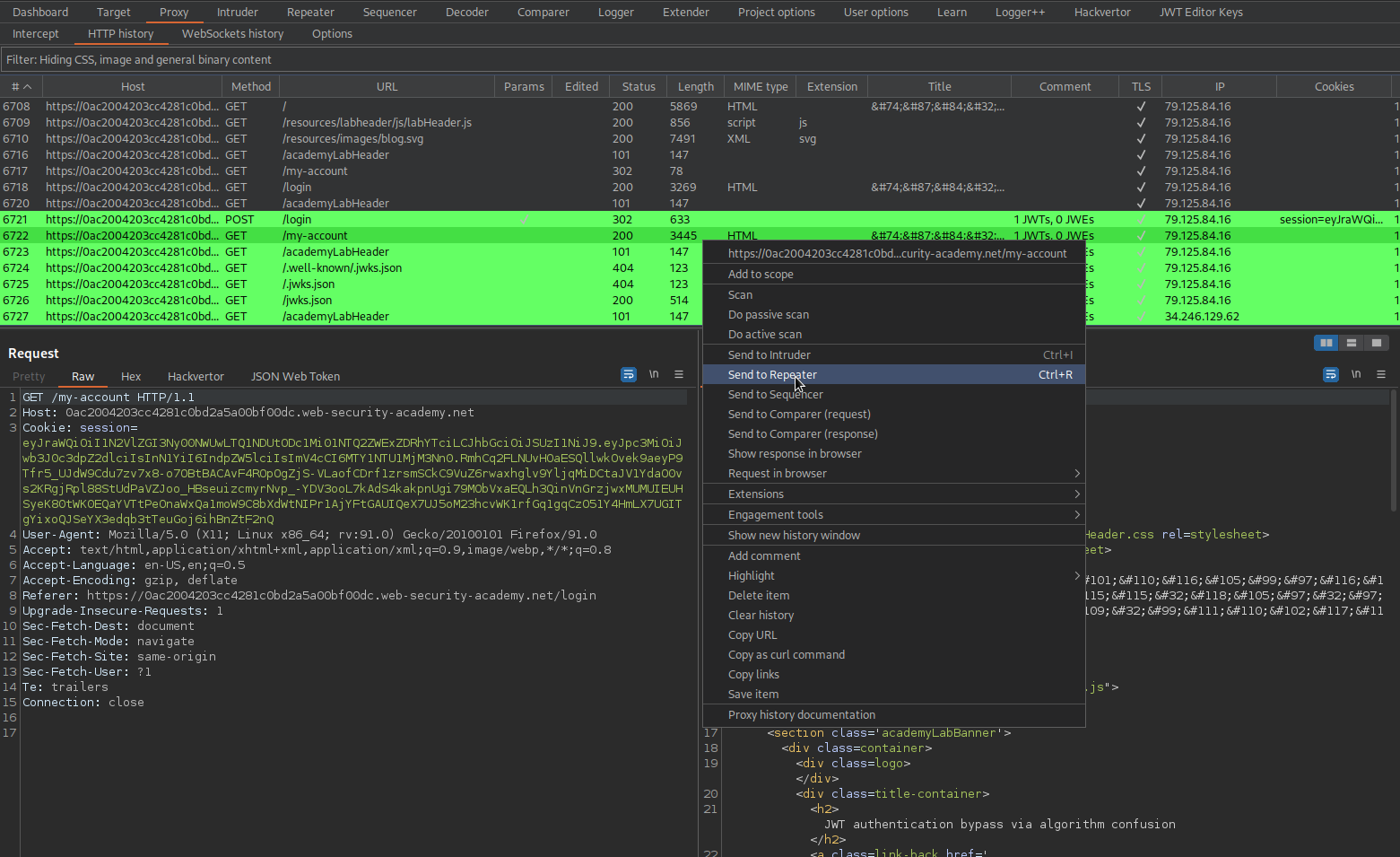Click Add comment in context menu
Screen dimensions: 1400x857
pyautogui.click(x=893, y=556)
